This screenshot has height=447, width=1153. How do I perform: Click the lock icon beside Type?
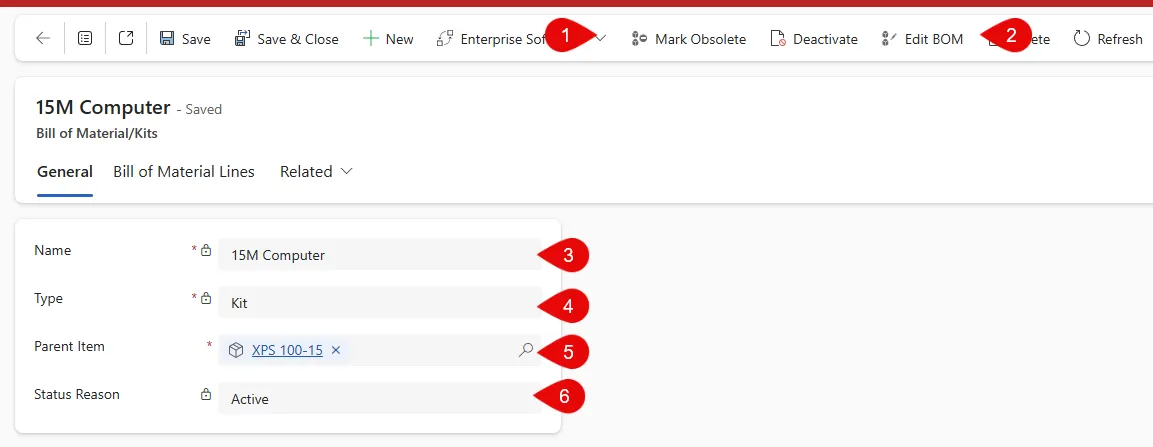[206, 298]
